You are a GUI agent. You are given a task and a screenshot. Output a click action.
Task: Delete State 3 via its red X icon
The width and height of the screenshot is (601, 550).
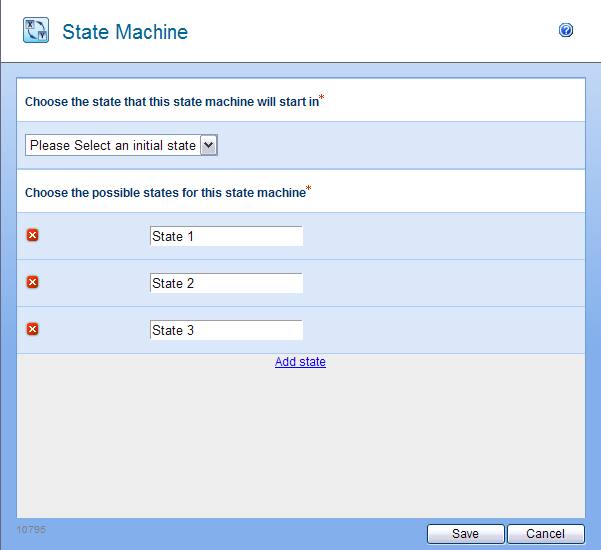(32, 329)
